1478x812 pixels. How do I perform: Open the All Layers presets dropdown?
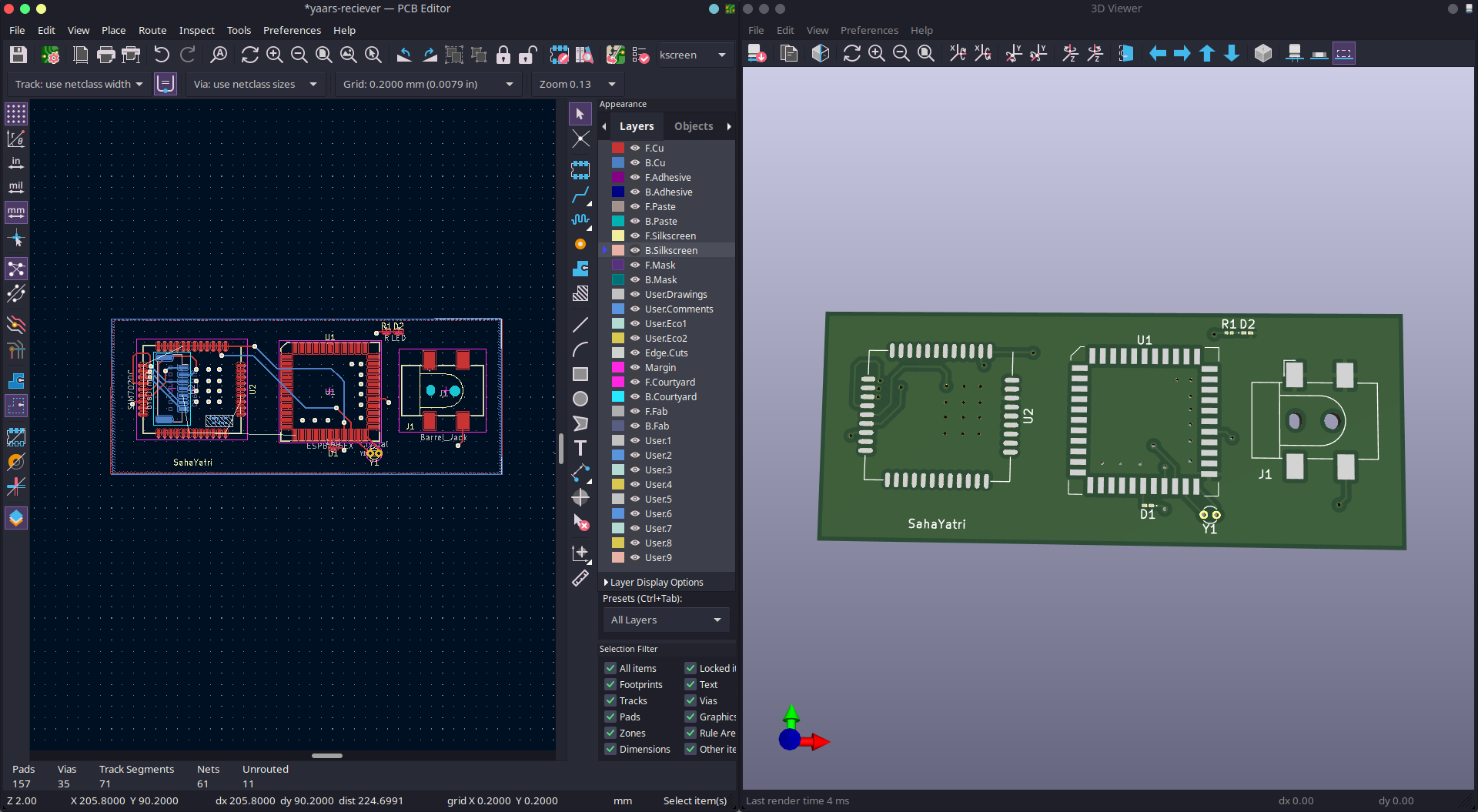tap(665, 620)
